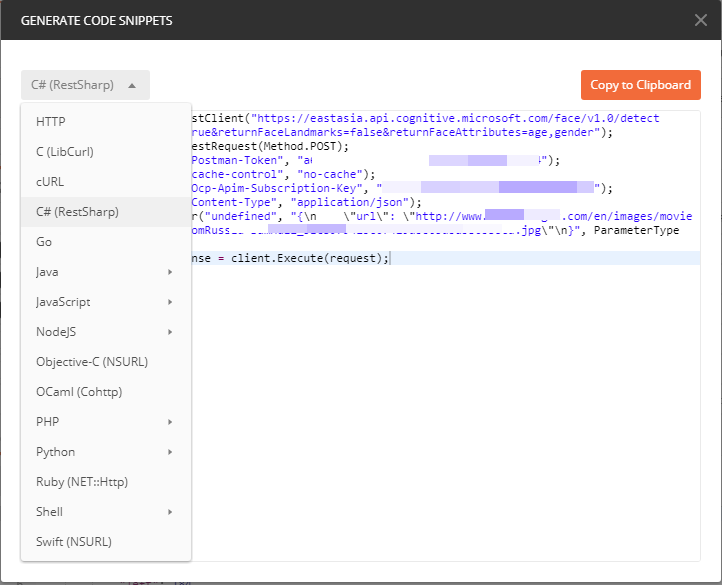
Task: Select HTTP from the language list
Action: click(106, 122)
